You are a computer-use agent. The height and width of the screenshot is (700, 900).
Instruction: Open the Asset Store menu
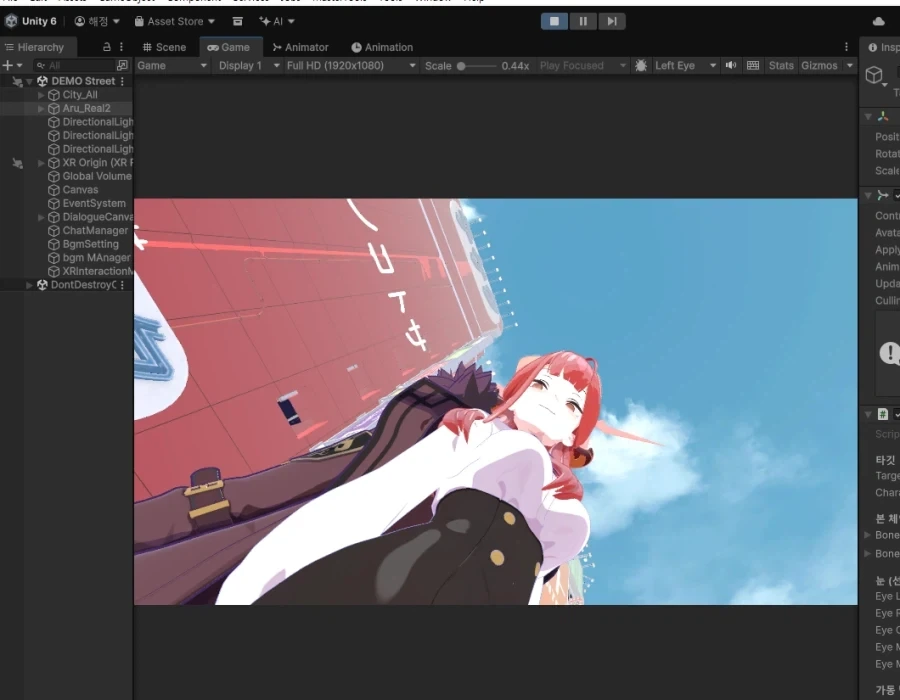174,21
